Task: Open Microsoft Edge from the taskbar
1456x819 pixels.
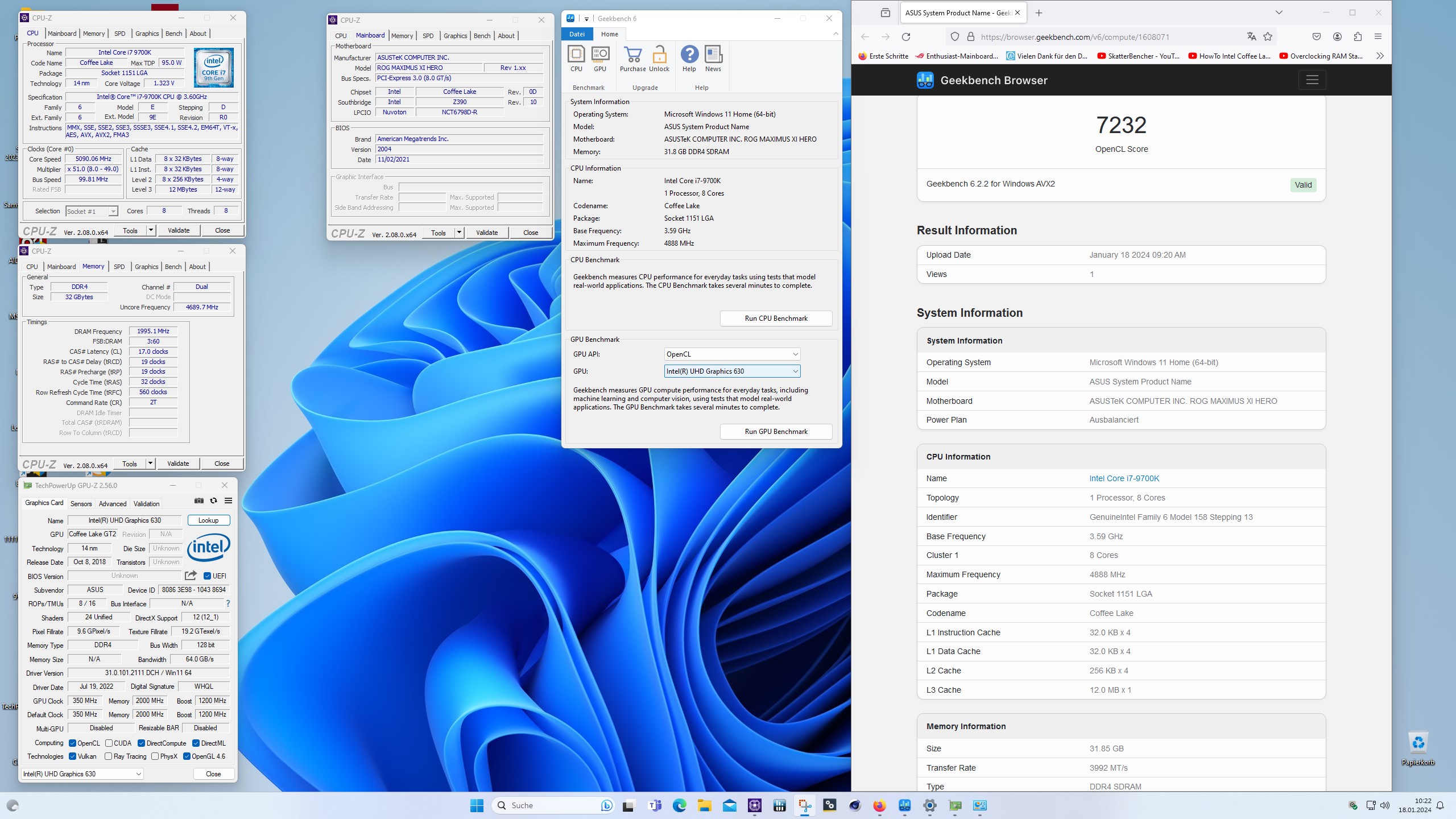Action: point(680,805)
